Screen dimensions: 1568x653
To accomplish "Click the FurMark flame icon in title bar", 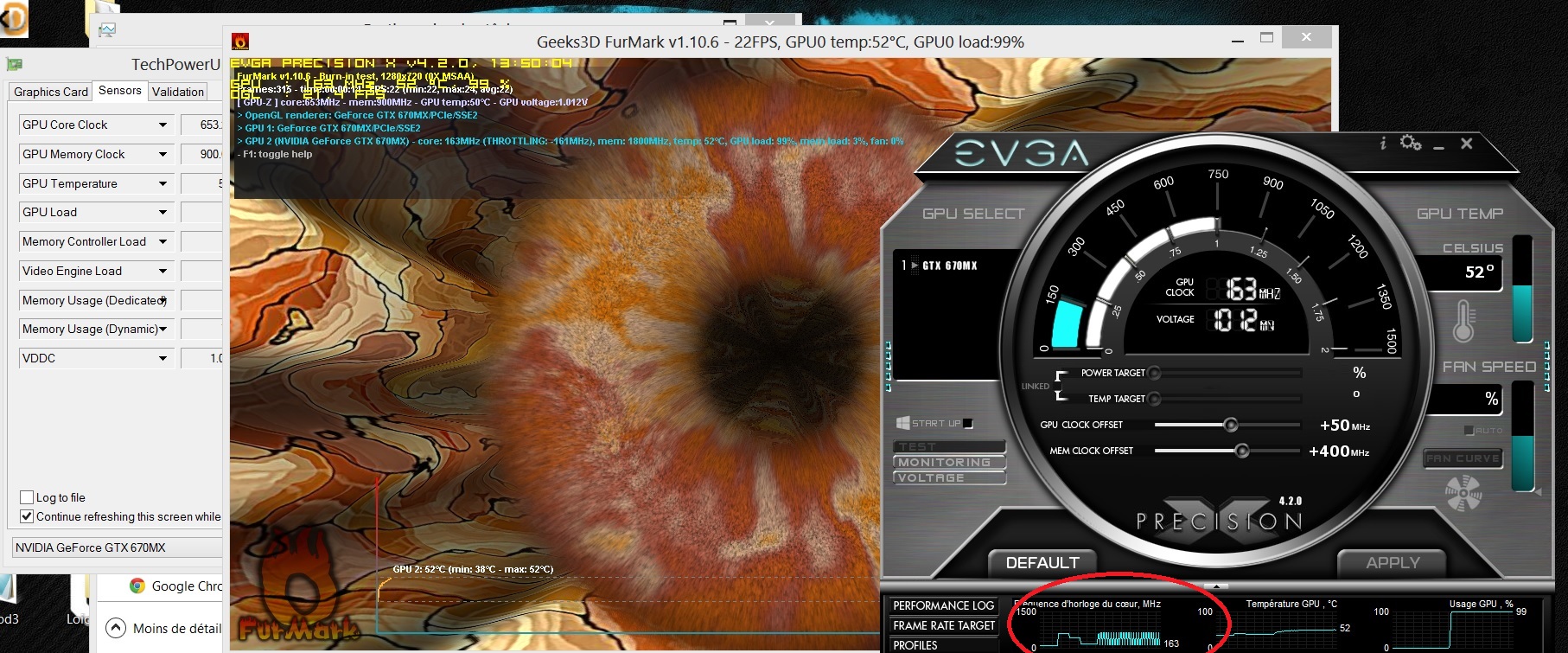I will click(x=241, y=42).
